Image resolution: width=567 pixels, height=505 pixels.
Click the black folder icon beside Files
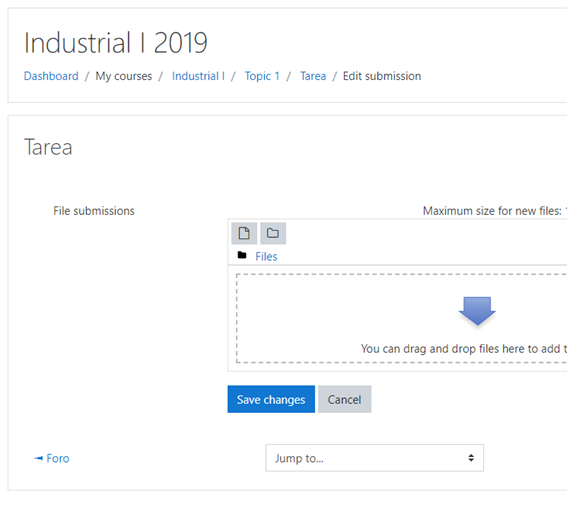(242, 255)
